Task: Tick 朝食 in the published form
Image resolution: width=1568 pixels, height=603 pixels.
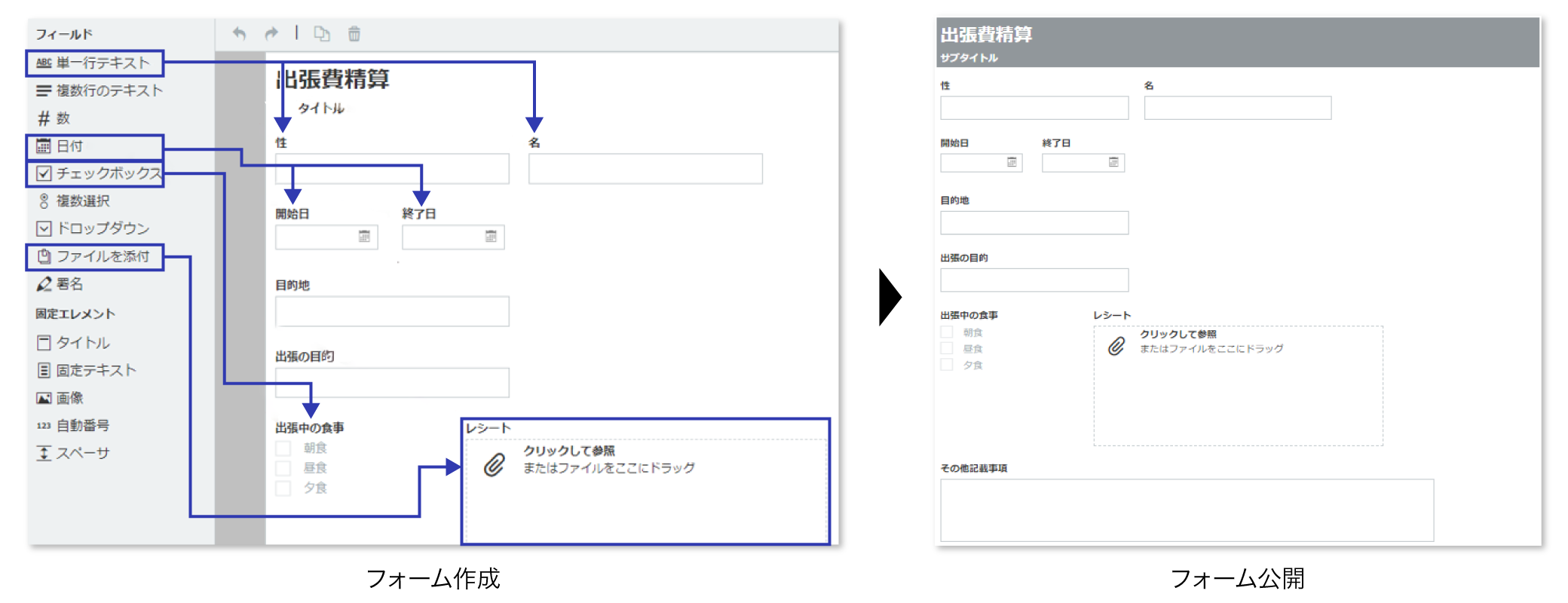Action: (x=947, y=332)
